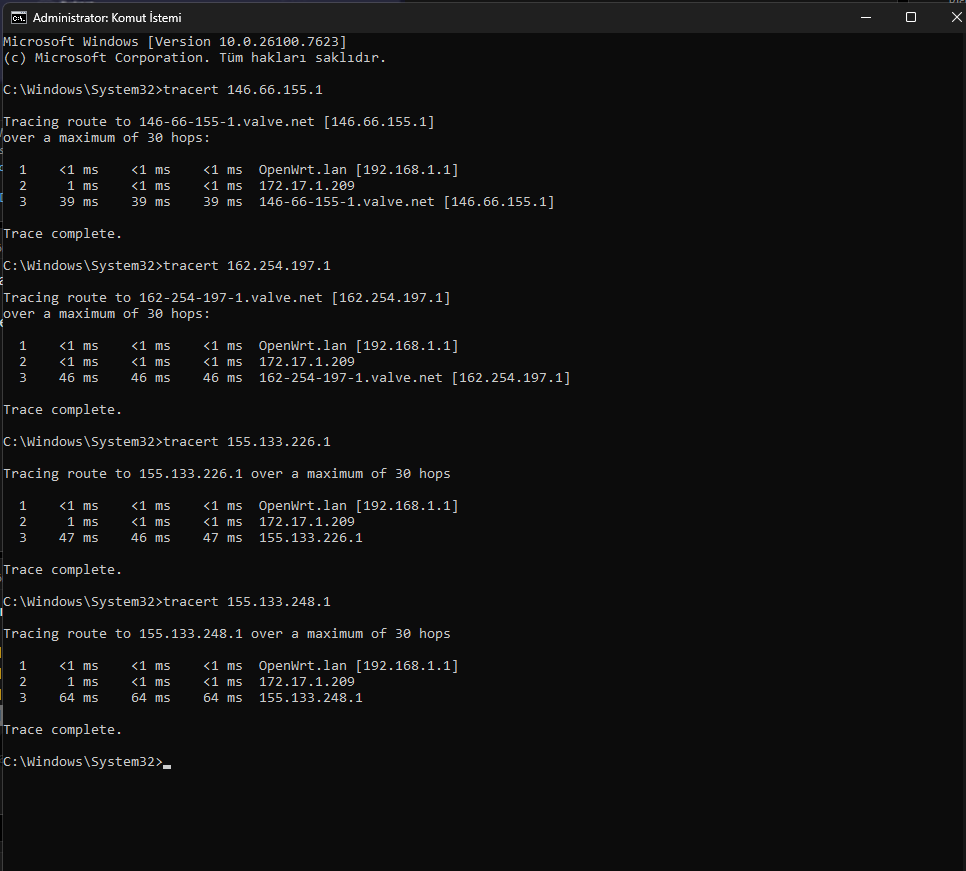Image resolution: width=966 pixels, height=871 pixels.
Task: Close the Komut İstemi window
Action: 956,17
